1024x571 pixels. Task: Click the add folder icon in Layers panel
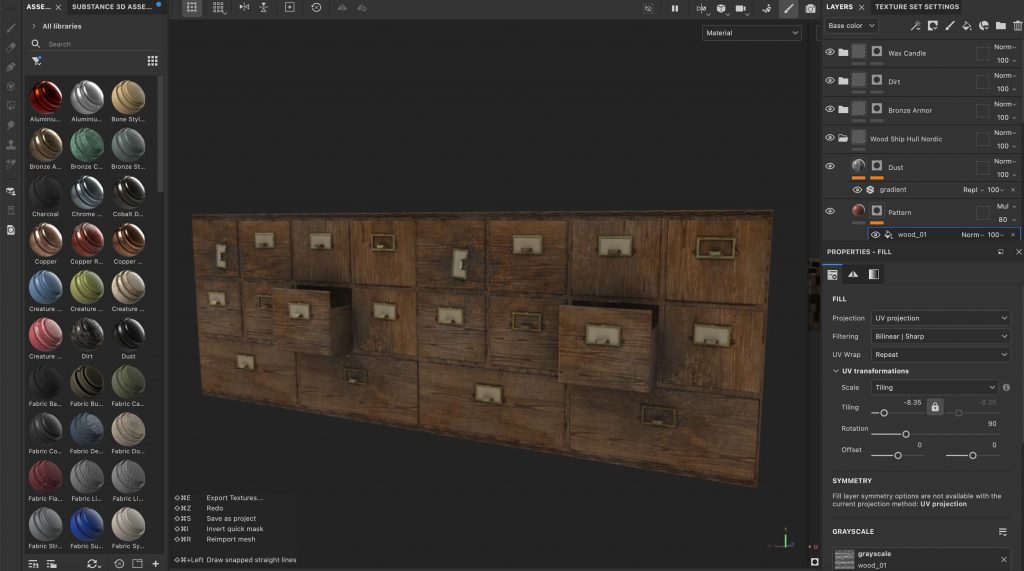click(x=1001, y=26)
